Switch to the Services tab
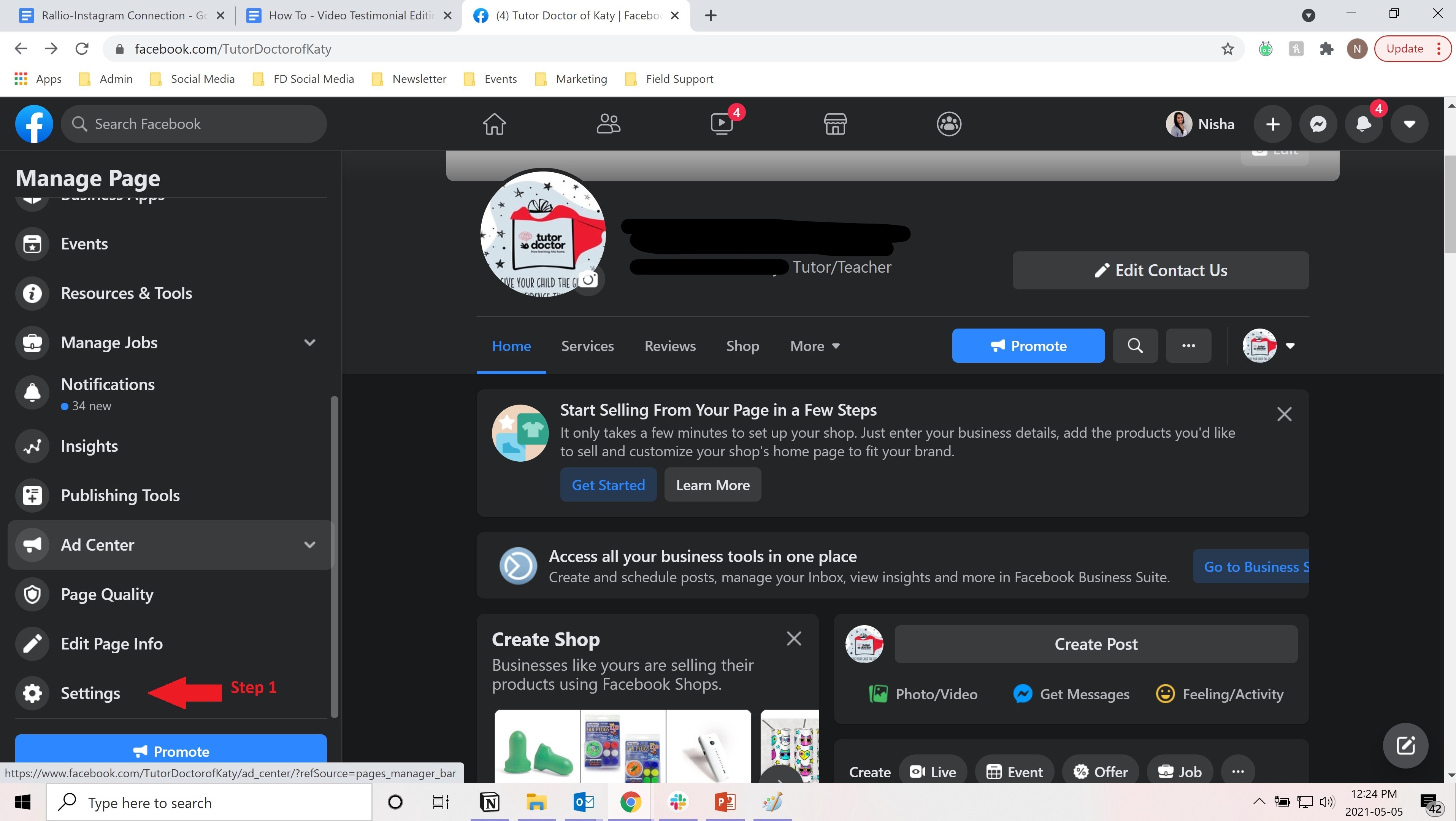The width and height of the screenshot is (1456, 821). pyautogui.click(x=587, y=346)
